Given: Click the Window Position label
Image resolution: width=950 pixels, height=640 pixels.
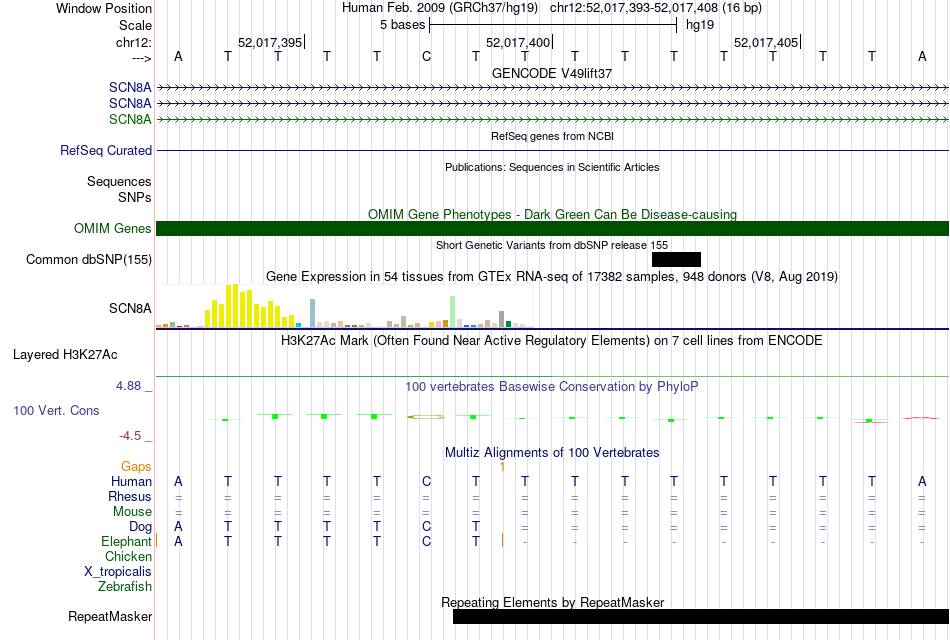Looking at the screenshot, I should 104,8.
